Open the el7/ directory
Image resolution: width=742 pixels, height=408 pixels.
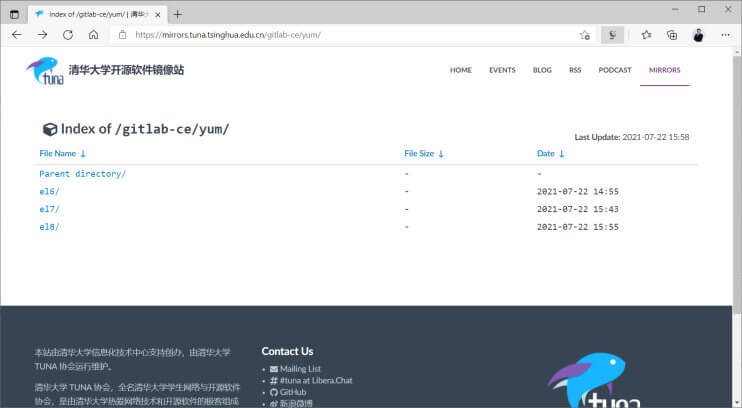click(49, 209)
